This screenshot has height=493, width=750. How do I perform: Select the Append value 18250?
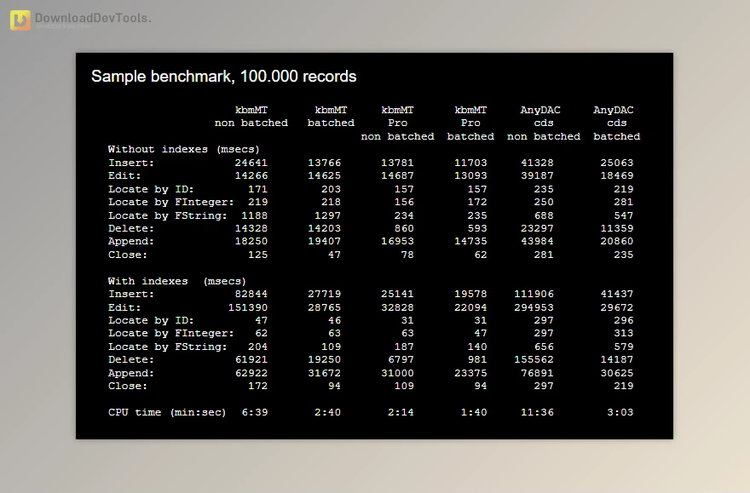click(251, 241)
